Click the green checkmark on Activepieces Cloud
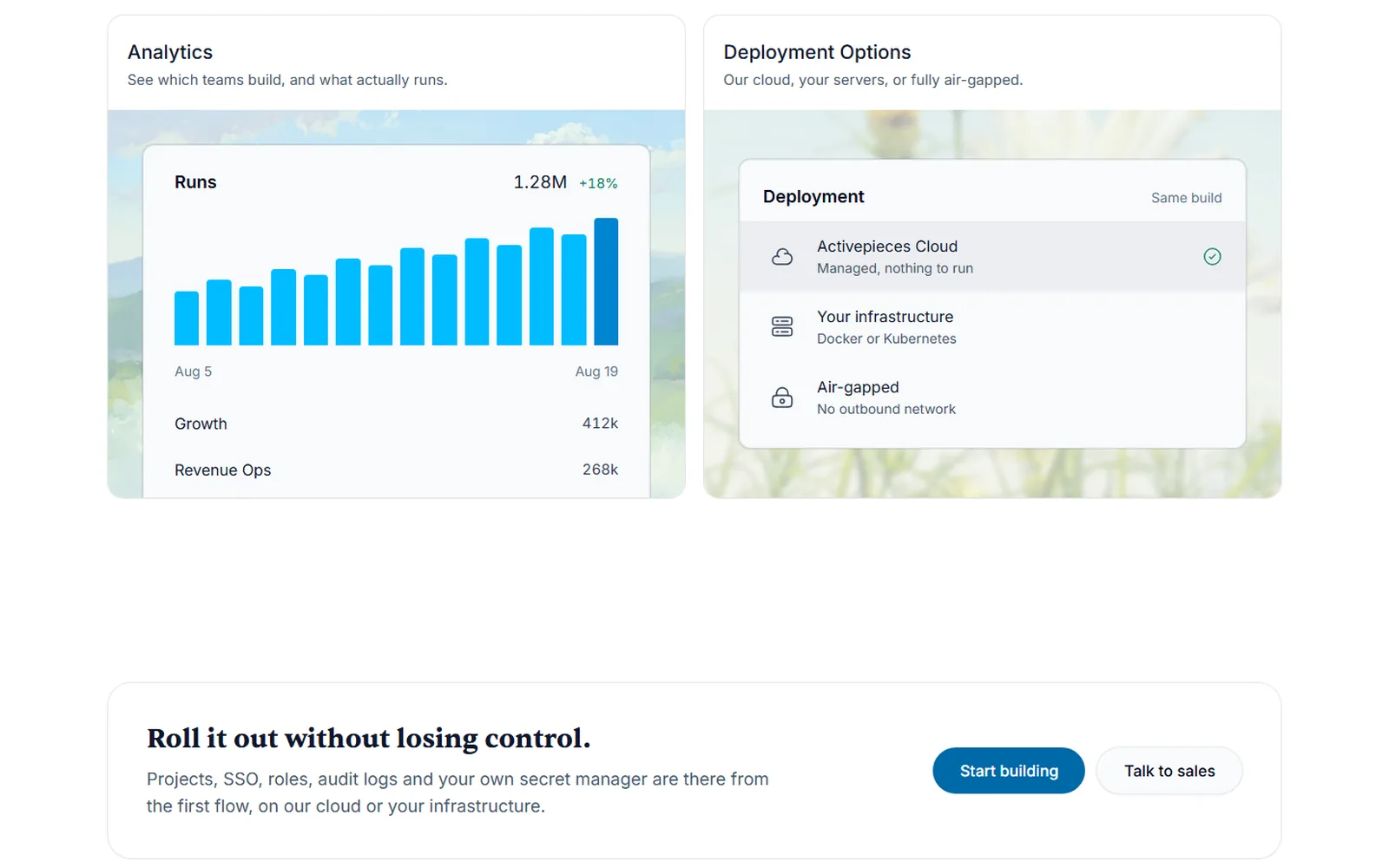Viewport: 1389px width, 868px height. coord(1213,256)
